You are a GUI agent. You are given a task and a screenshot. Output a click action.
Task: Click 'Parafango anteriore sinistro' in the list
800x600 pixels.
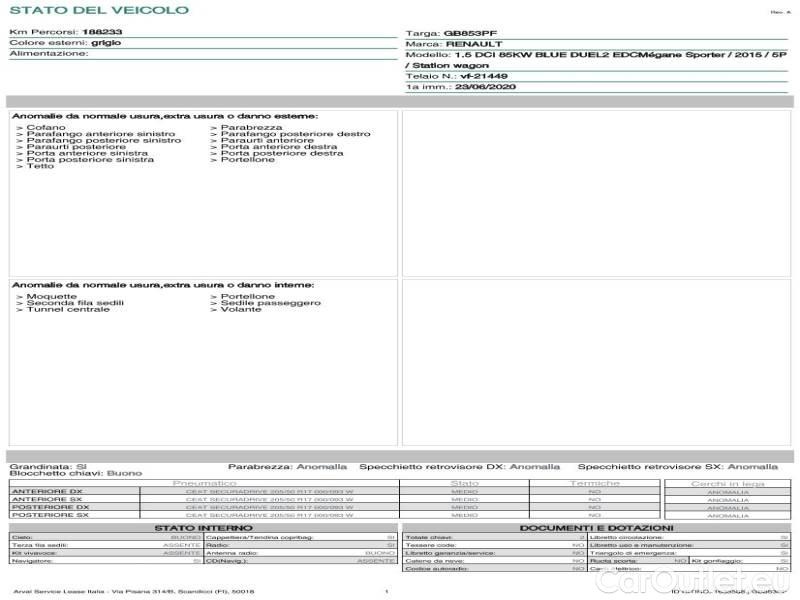coord(101,134)
